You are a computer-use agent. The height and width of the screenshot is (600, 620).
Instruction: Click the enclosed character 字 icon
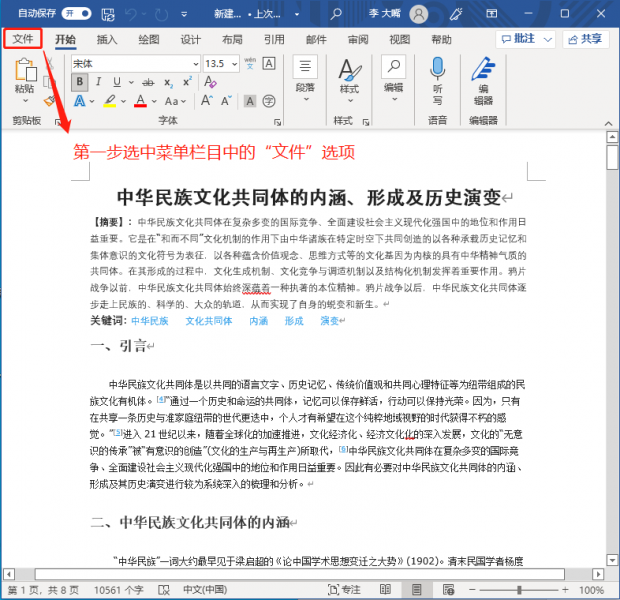269,101
